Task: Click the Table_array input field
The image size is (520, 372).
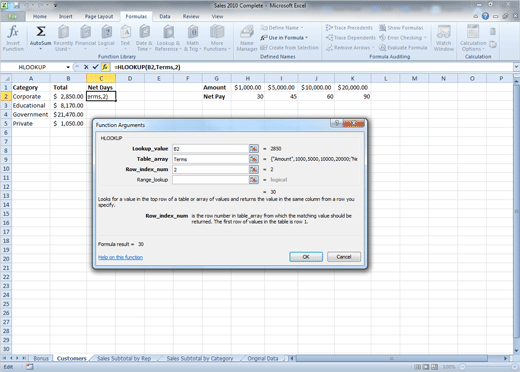Action: [x=210, y=159]
